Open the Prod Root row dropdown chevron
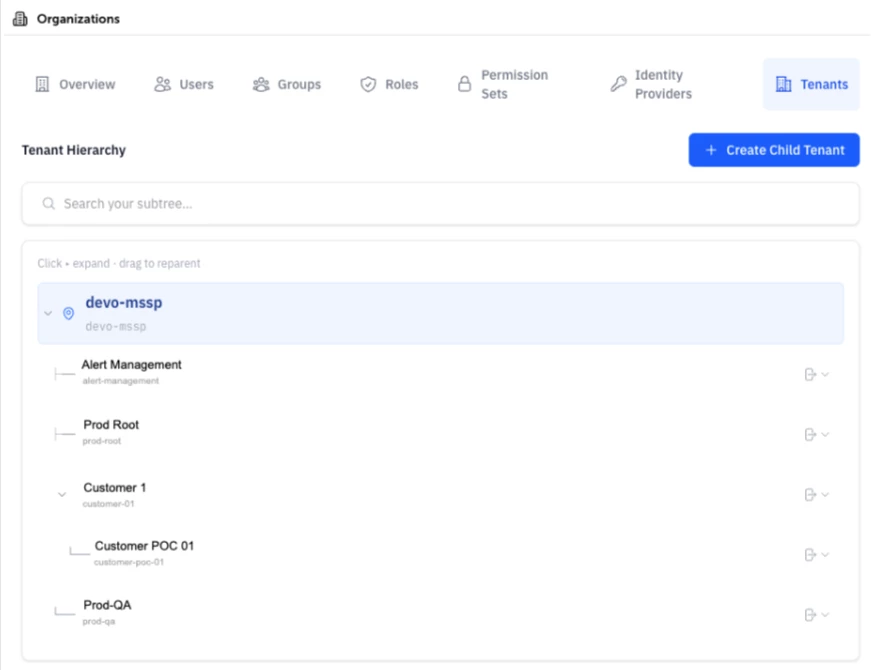 pos(825,434)
